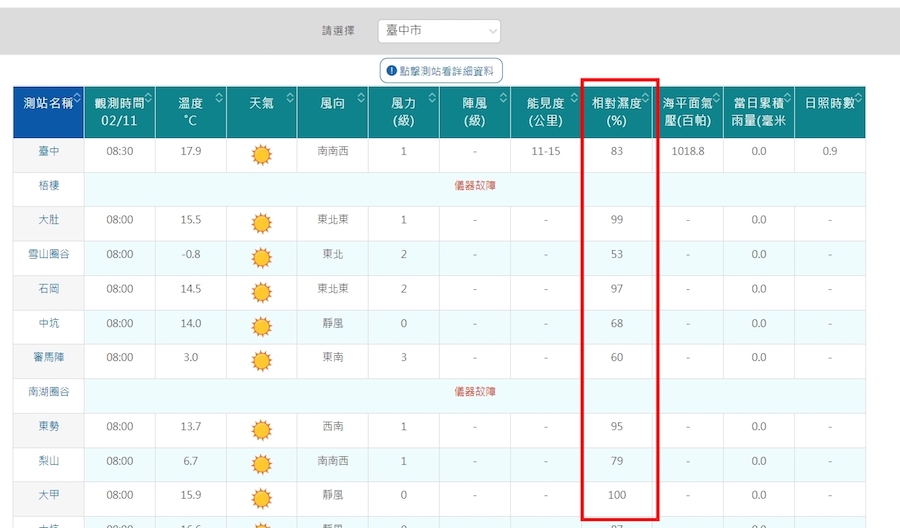Sort by 日照時數 column arrows
The image size is (900, 528).
click(x=859, y=97)
